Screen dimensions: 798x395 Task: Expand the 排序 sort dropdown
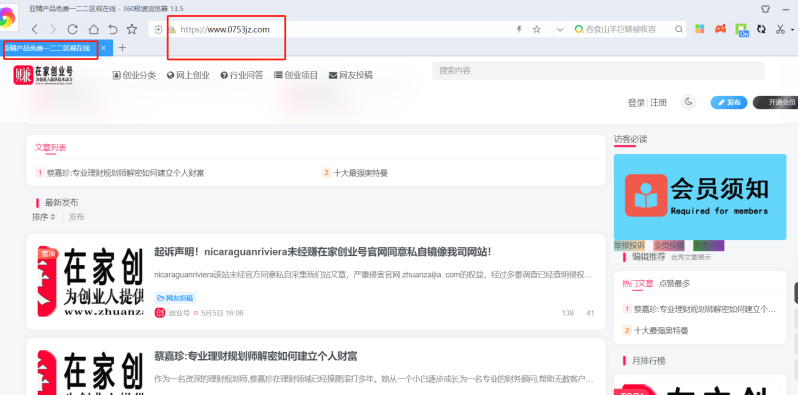tap(44, 217)
